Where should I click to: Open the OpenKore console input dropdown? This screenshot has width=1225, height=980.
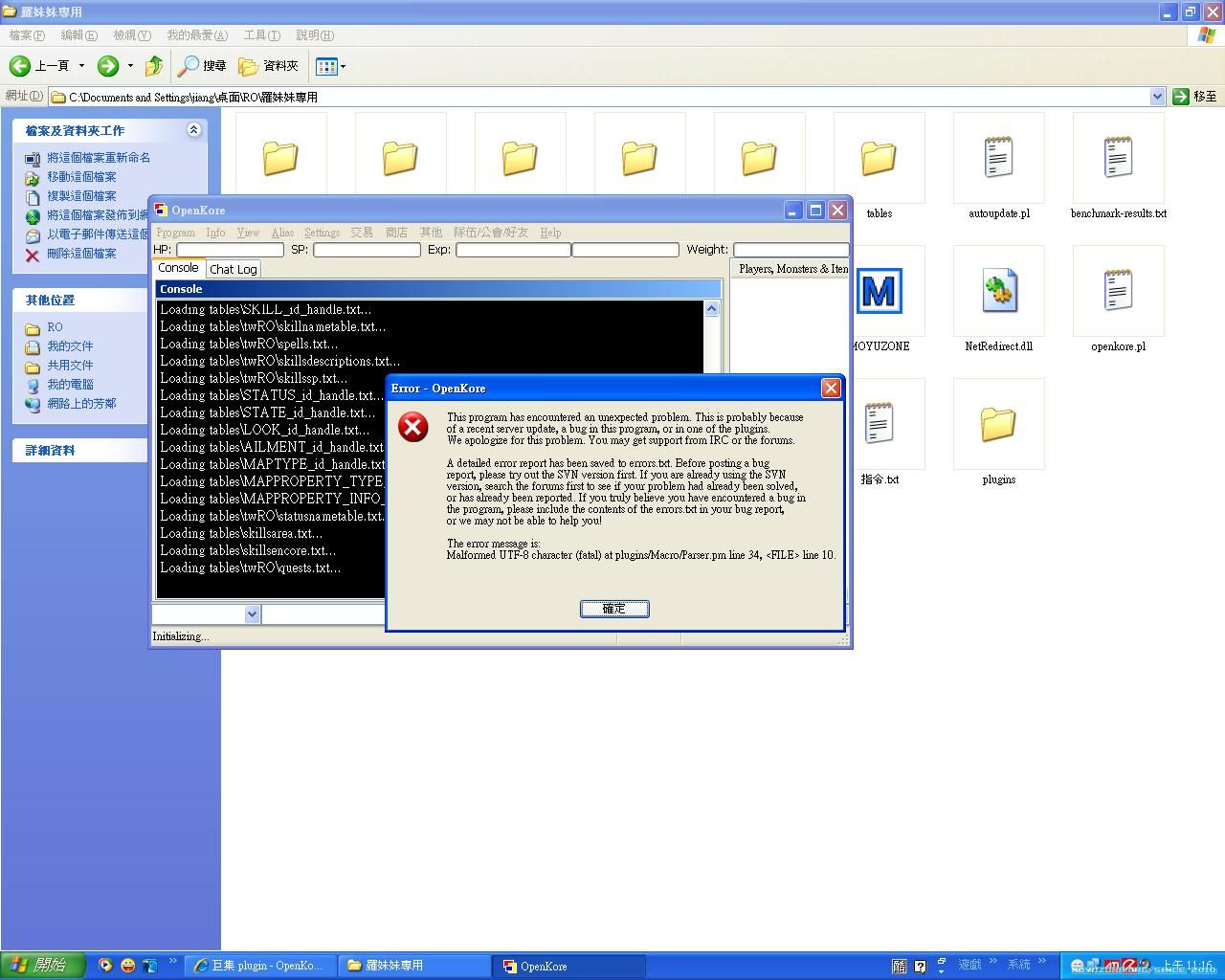pyautogui.click(x=253, y=614)
